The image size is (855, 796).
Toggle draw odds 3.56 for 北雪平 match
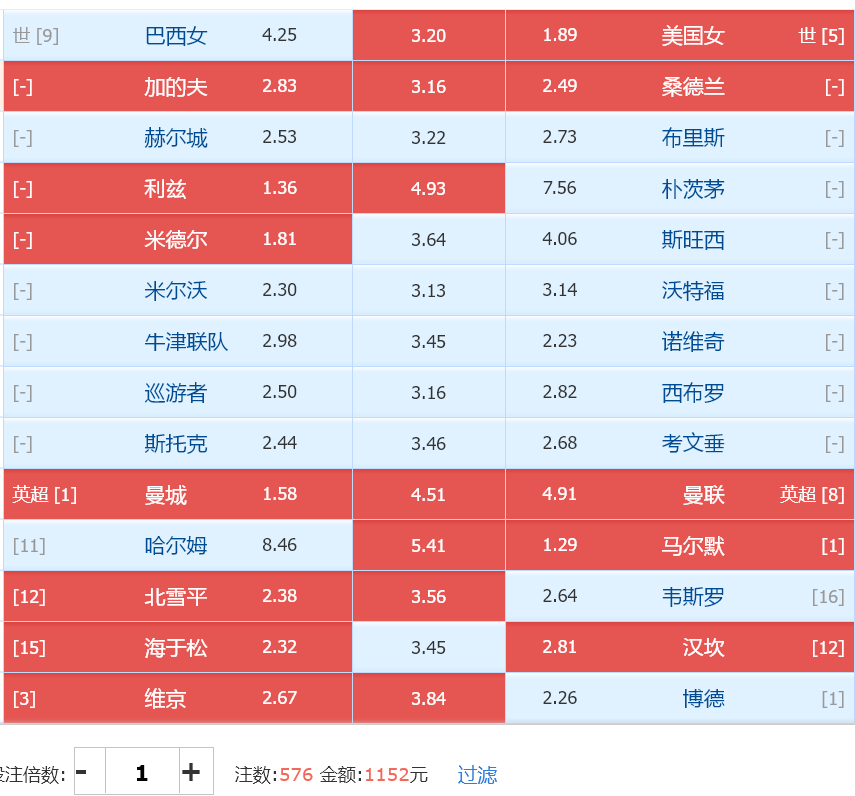pos(429,596)
